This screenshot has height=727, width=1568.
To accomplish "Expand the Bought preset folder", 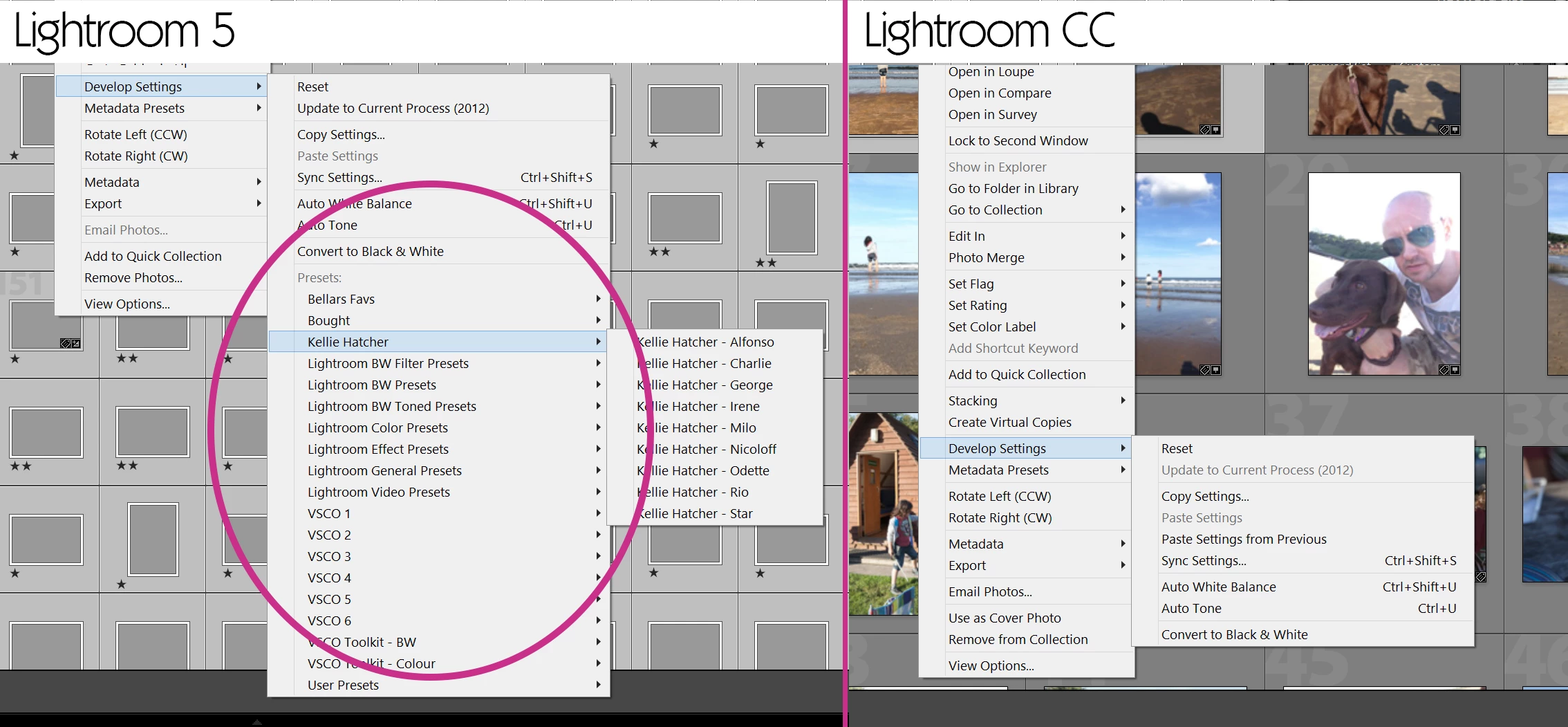I will (439, 320).
